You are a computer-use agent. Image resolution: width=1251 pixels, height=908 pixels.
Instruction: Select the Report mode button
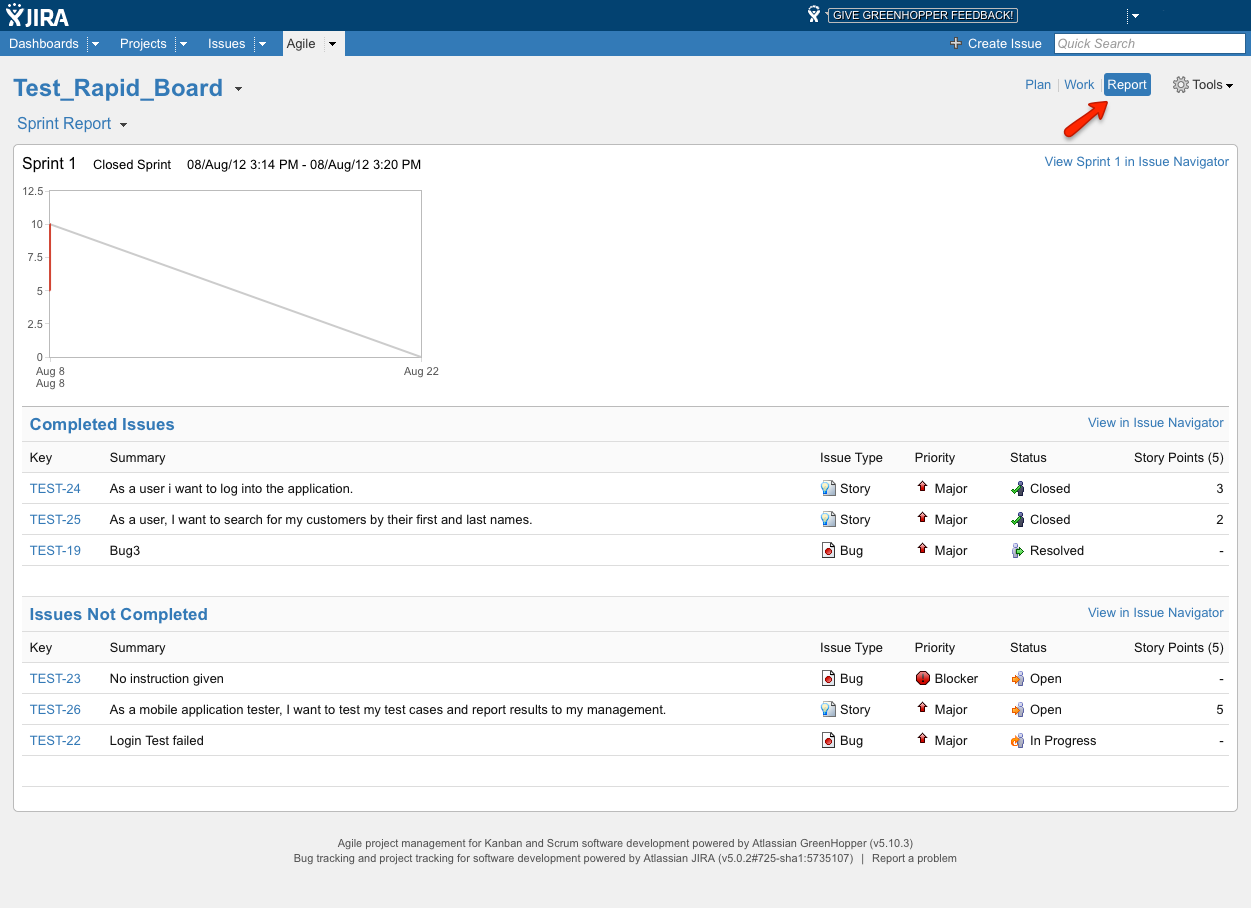(1127, 85)
